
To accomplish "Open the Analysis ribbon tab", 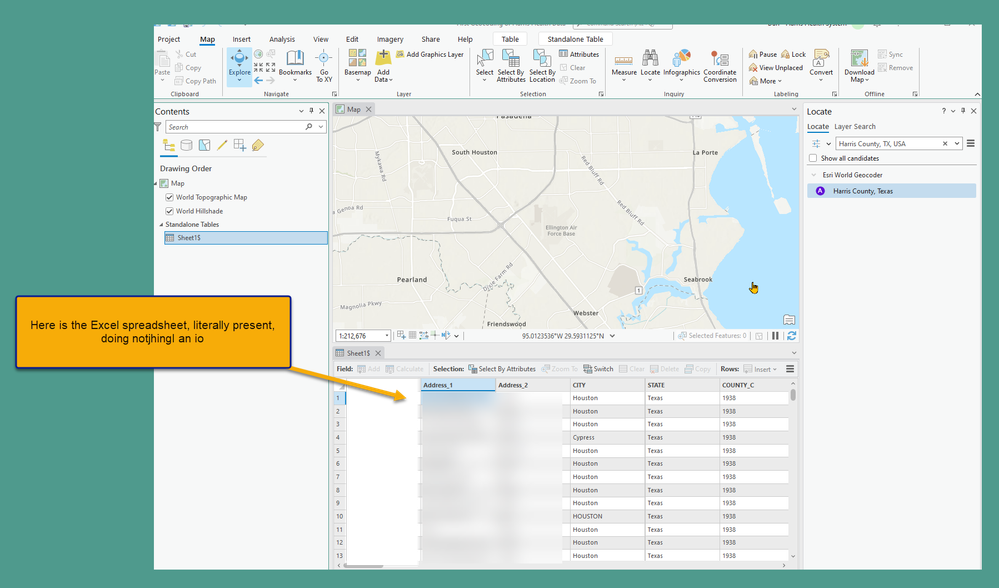I will point(282,40).
